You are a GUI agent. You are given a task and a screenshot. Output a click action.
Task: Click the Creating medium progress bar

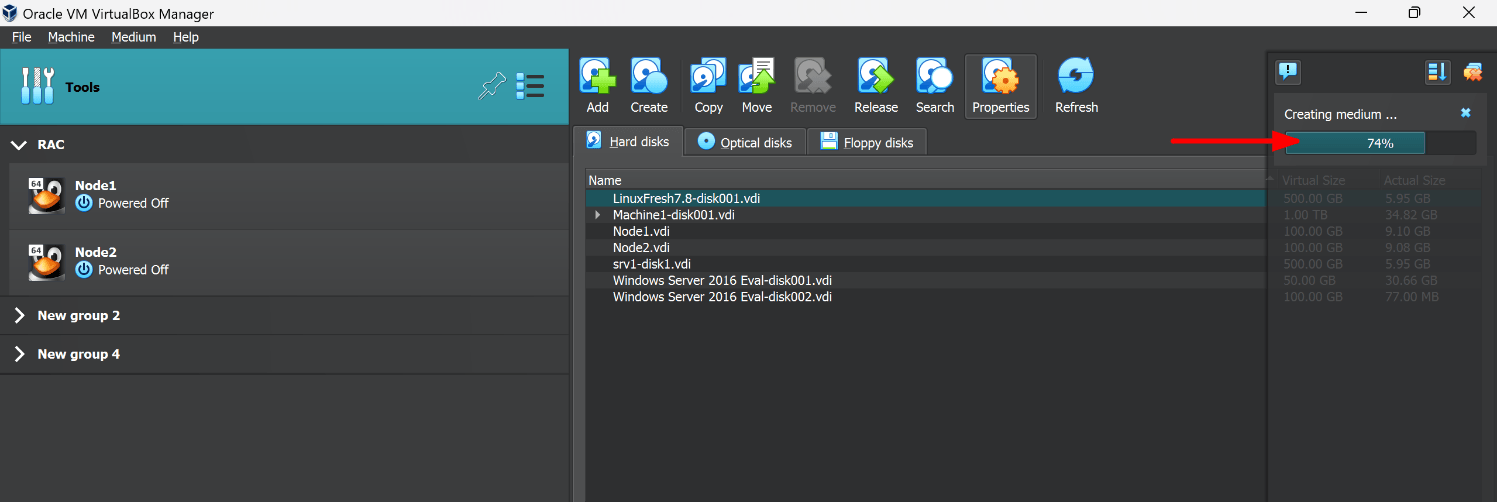[1379, 143]
